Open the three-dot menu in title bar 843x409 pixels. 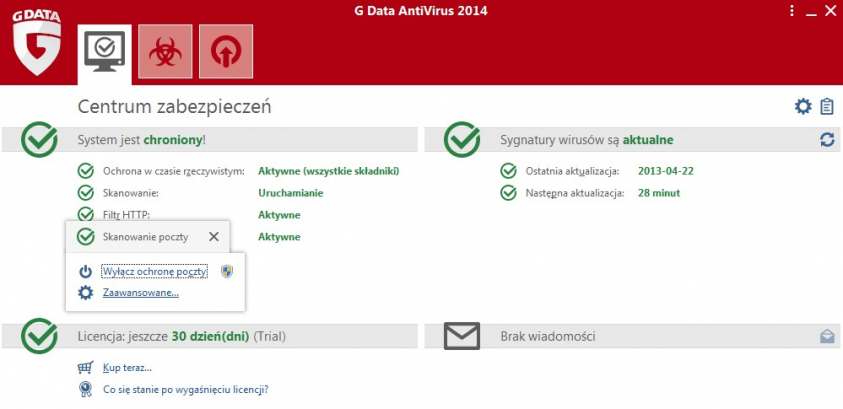click(792, 10)
